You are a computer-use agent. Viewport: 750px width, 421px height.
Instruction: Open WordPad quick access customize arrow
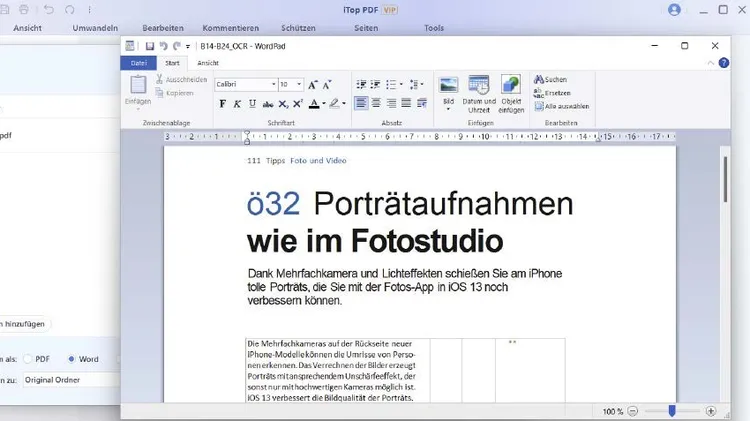(x=188, y=46)
